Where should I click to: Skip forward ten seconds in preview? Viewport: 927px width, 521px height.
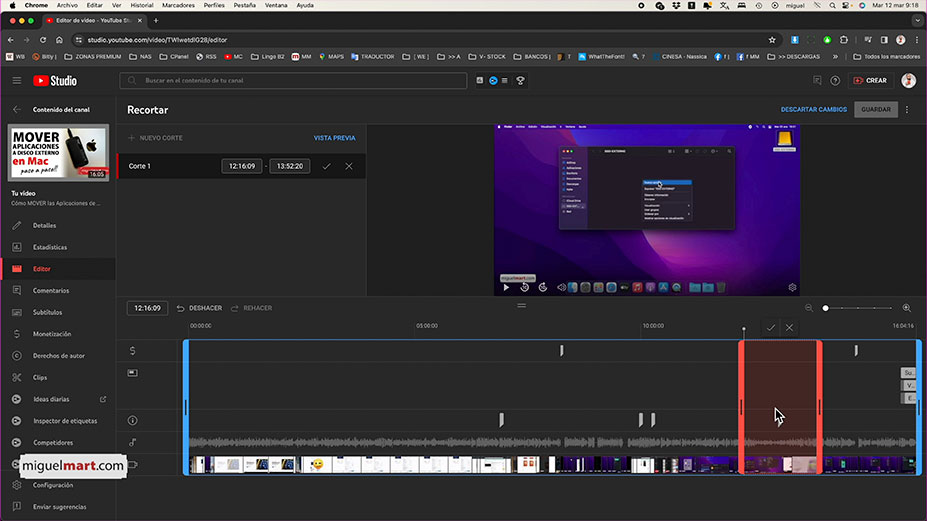tap(543, 287)
